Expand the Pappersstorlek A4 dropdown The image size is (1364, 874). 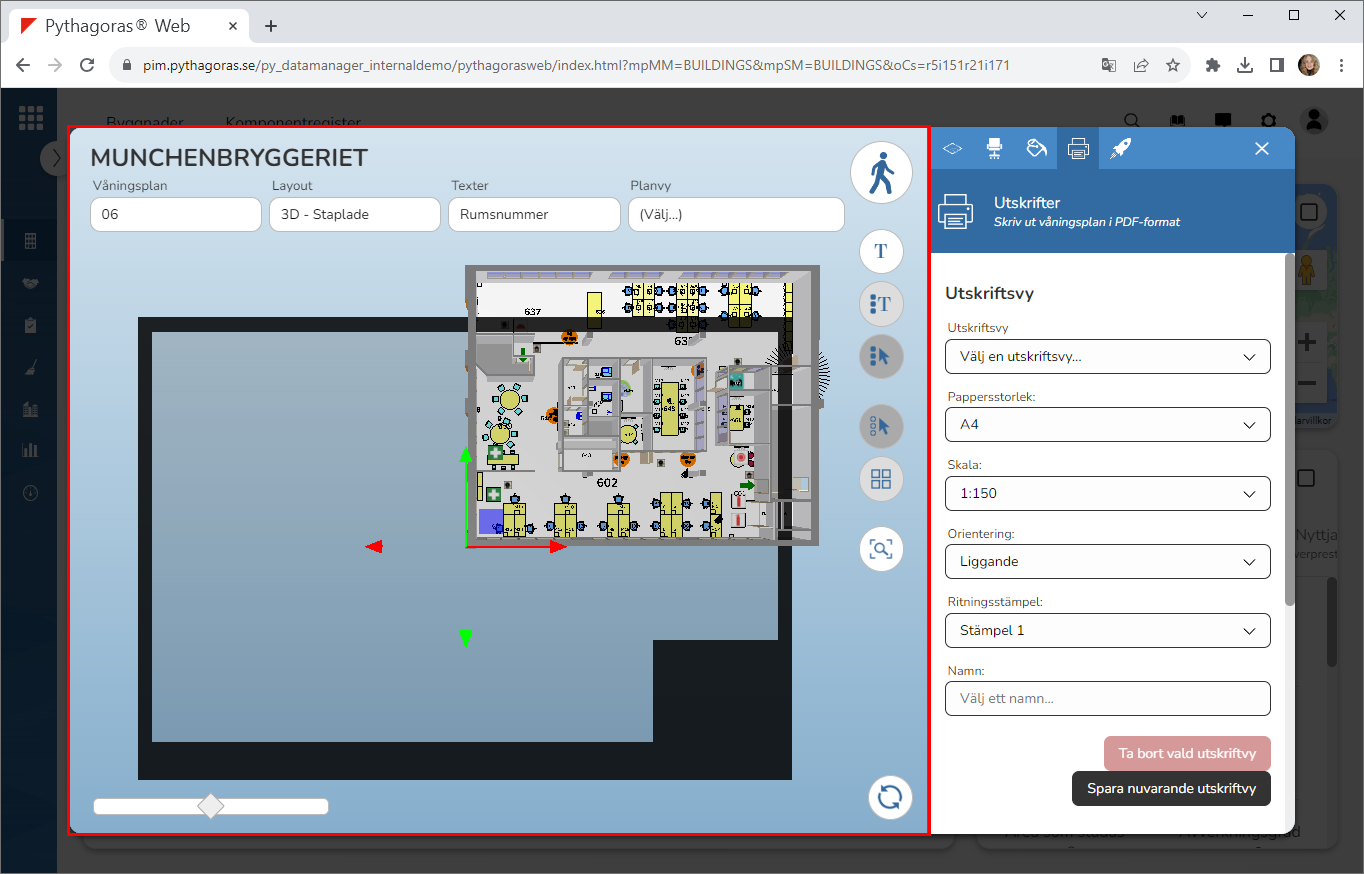[1107, 425]
